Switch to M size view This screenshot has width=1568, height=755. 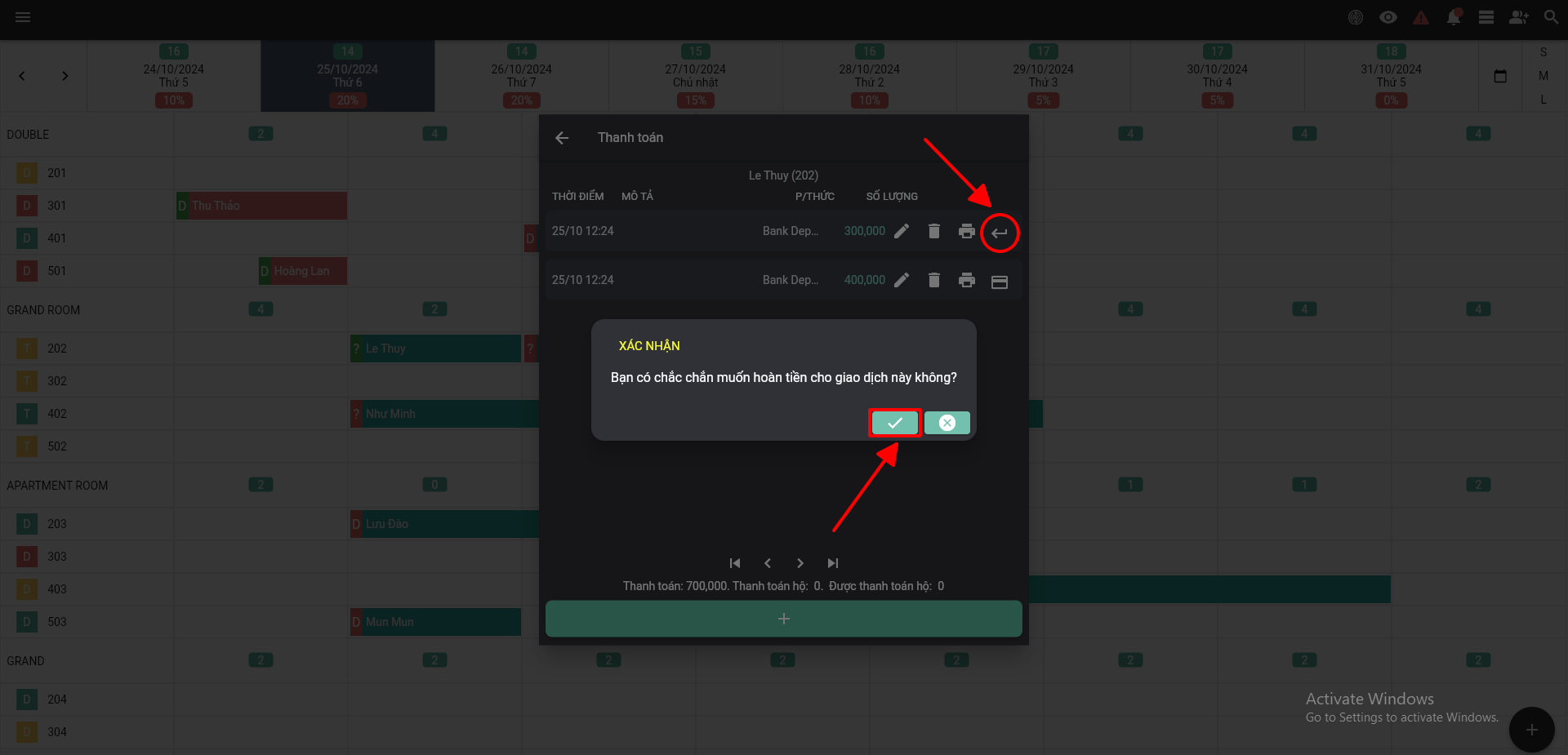click(x=1543, y=76)
